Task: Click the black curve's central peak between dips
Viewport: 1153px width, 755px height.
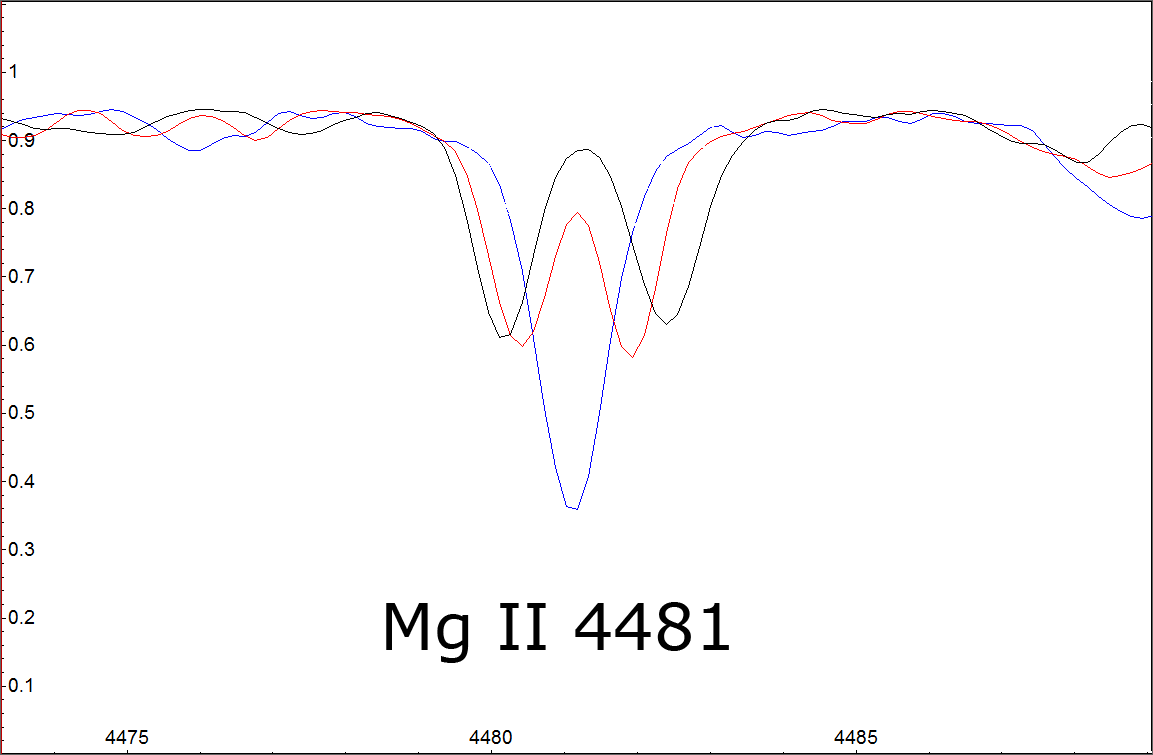Action: click(585, 150)
